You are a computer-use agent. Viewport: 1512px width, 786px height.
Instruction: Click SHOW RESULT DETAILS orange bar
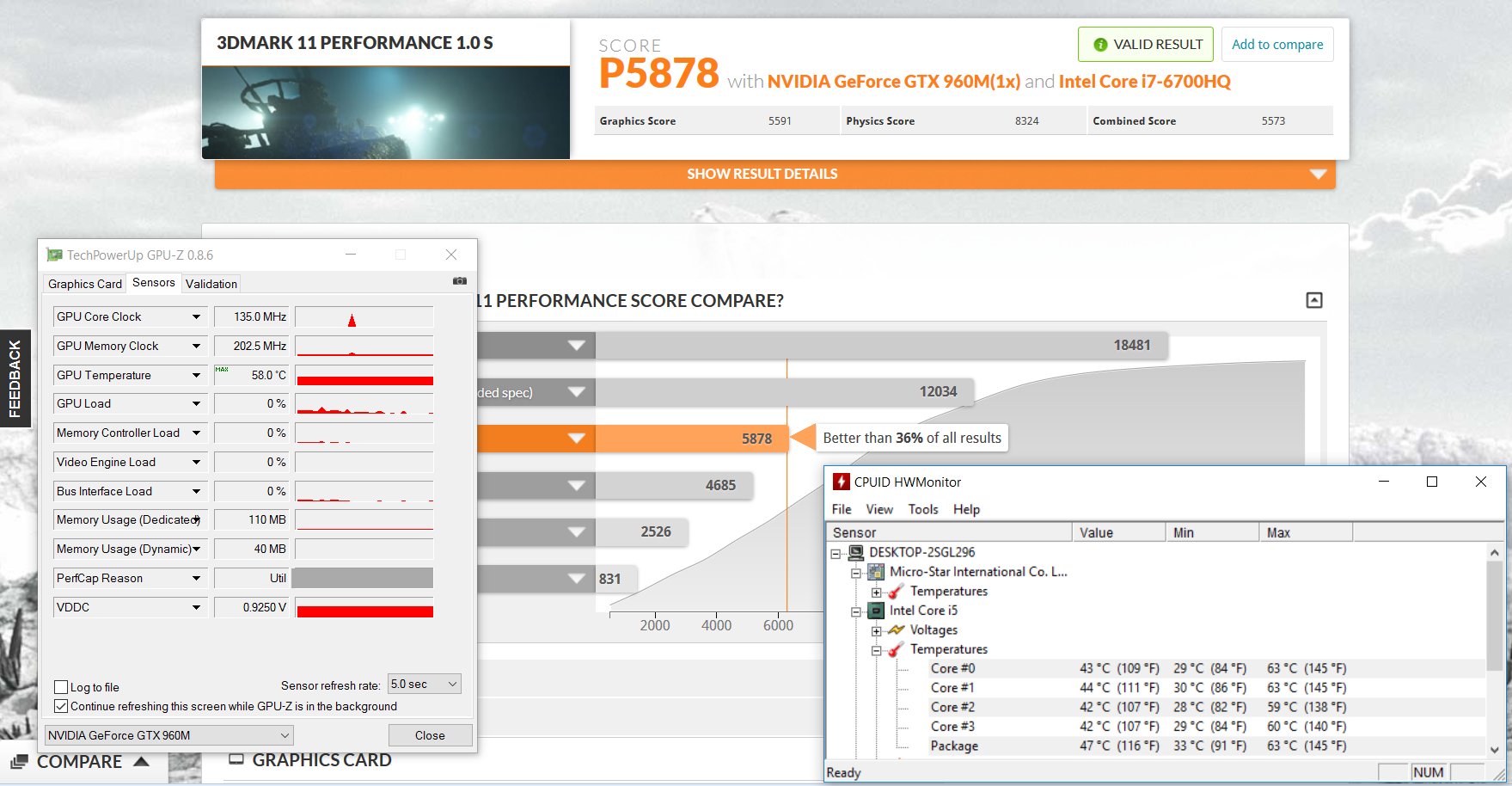(775, 174)
